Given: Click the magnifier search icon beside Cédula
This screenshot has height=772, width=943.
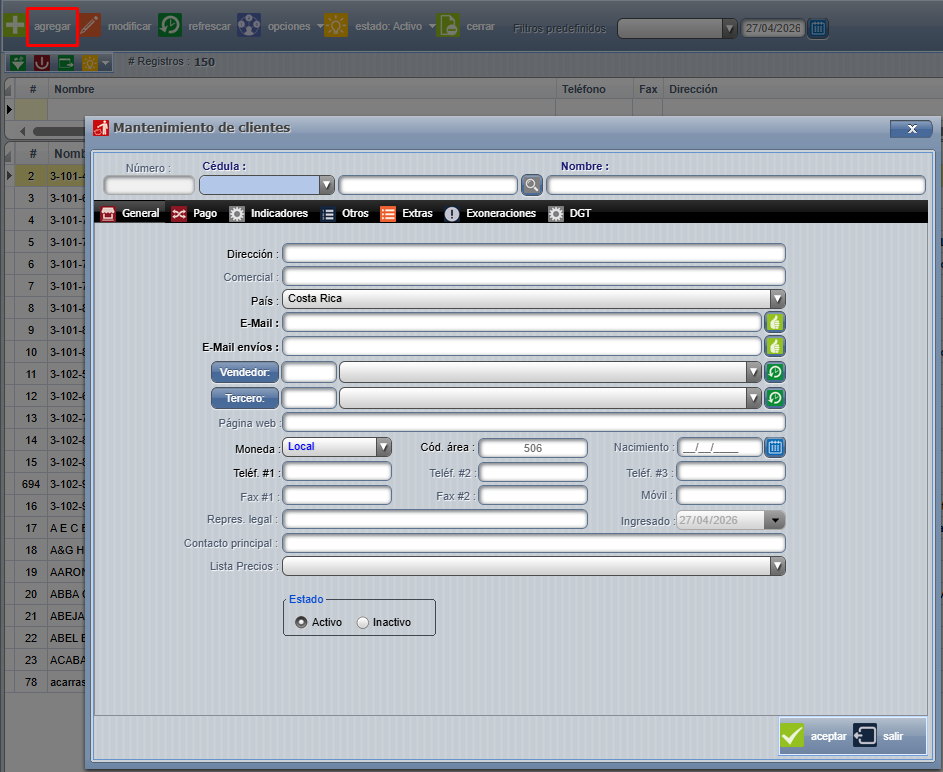Looking at the screenshot, I should [x=532, y=185].
